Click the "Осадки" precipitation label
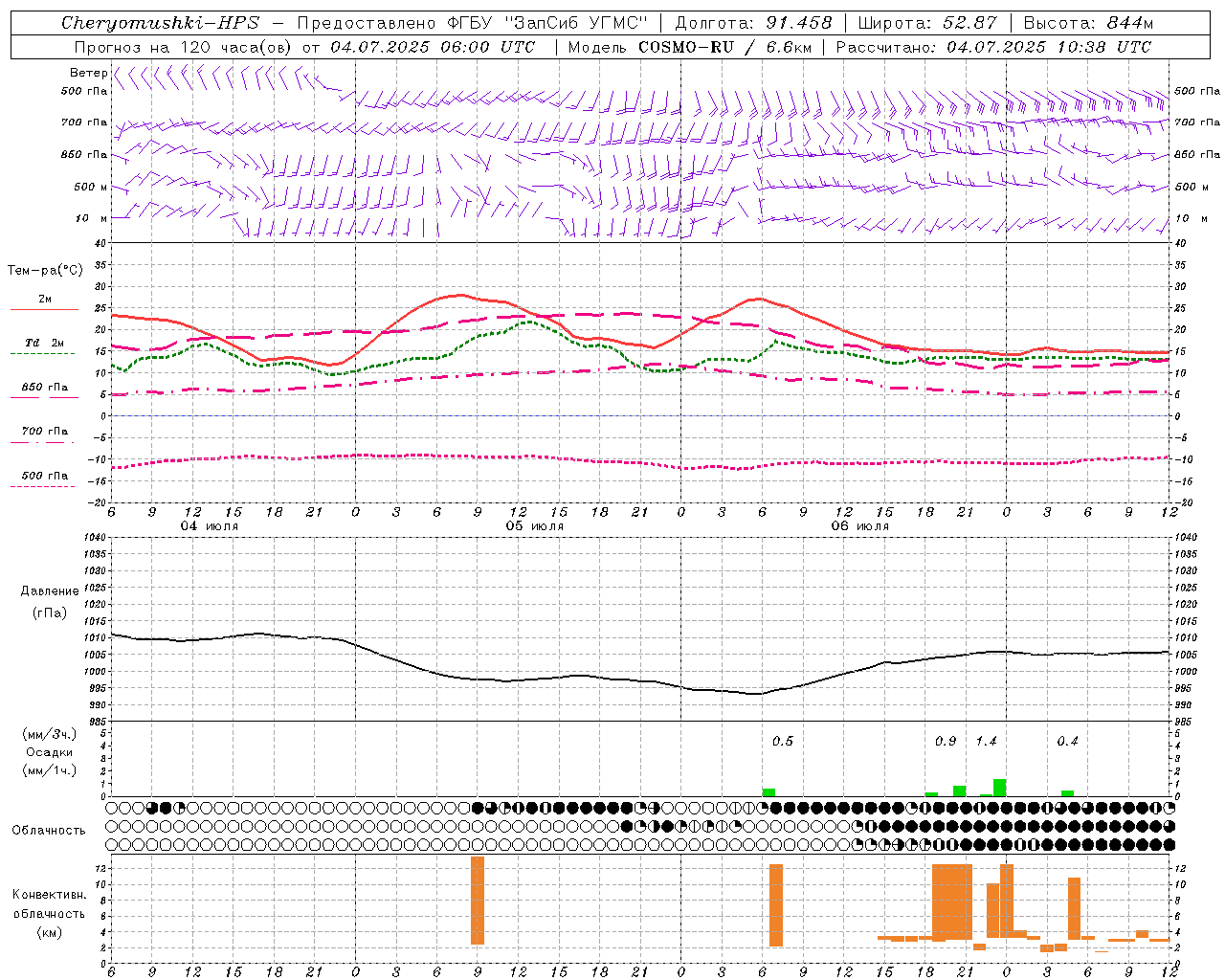1225x980 pixels. [x=50, y=752]
